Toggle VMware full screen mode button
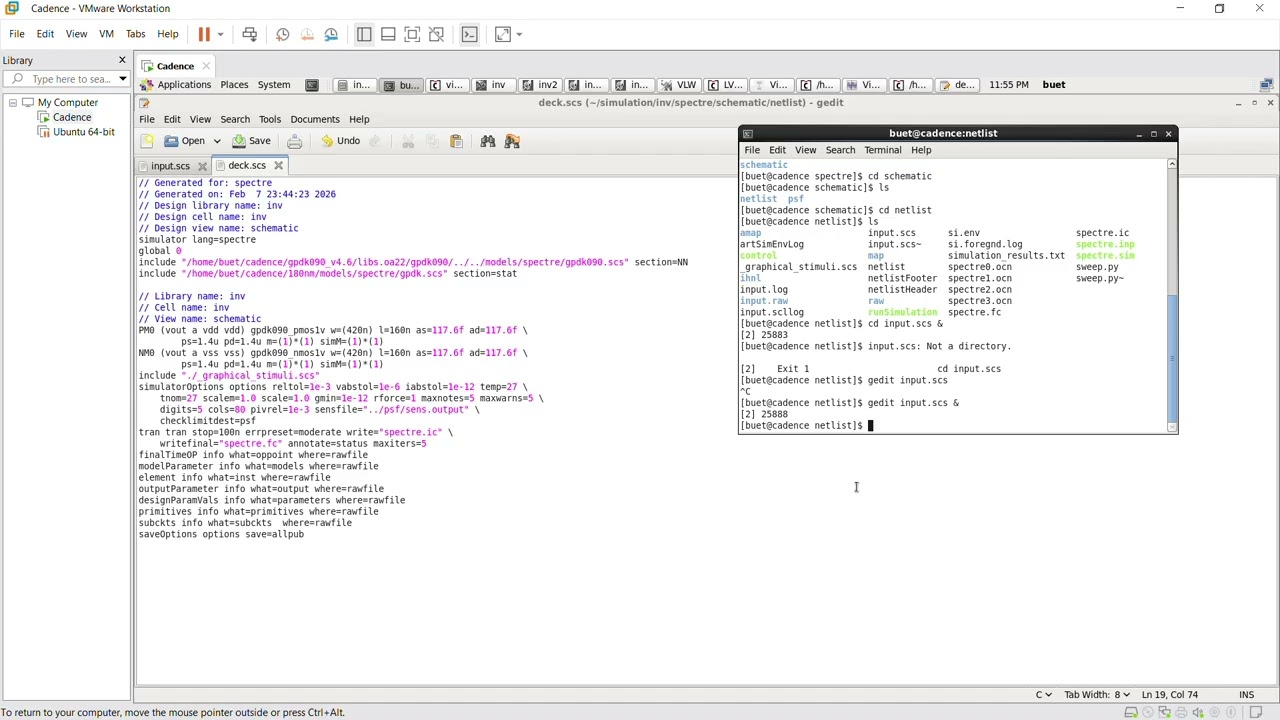Screen dimensions: 1280x720 coord(412,34)
